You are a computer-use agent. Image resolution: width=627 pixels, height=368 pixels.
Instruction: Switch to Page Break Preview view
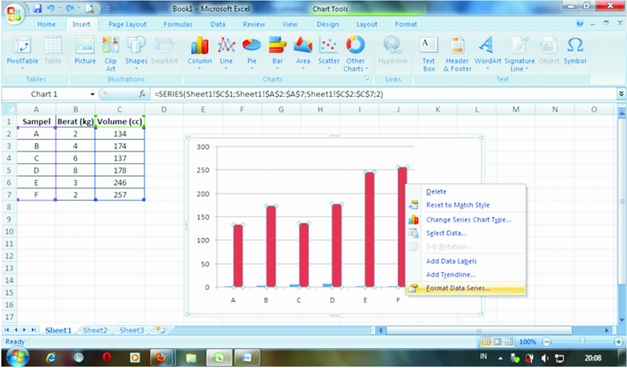click(509, 342)
